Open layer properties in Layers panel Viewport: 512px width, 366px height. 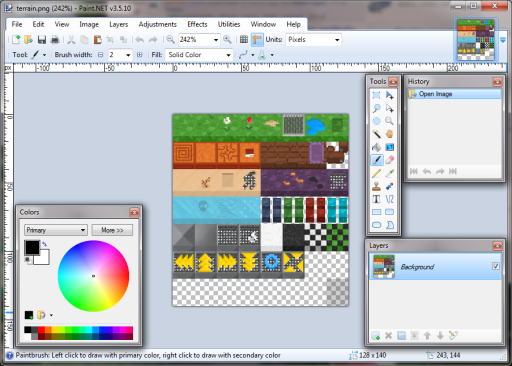(453, 335)
